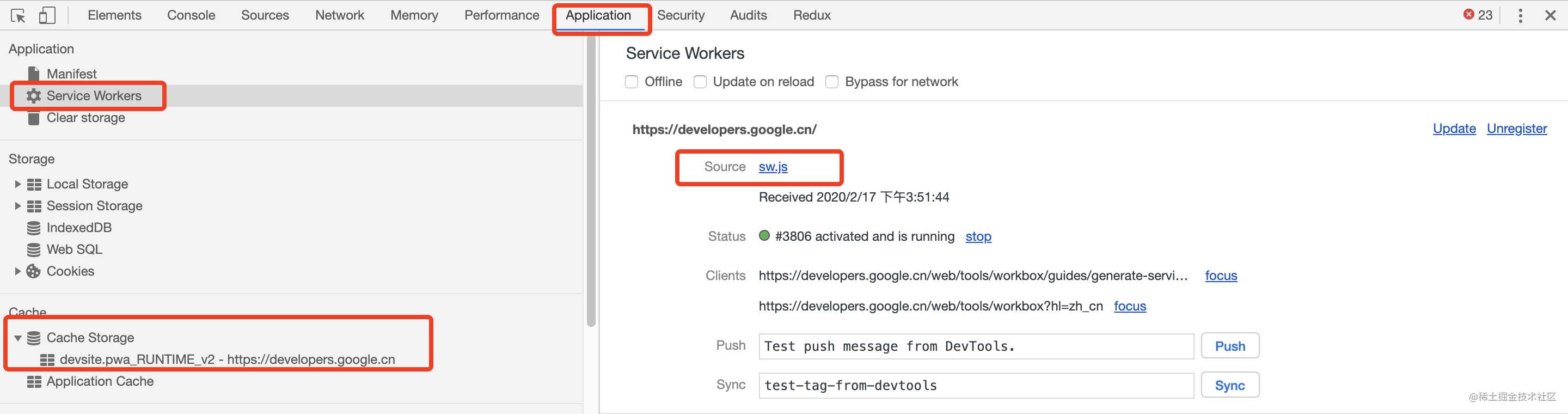
Task: Click the Manifest file icon
Action: (34, 74)
